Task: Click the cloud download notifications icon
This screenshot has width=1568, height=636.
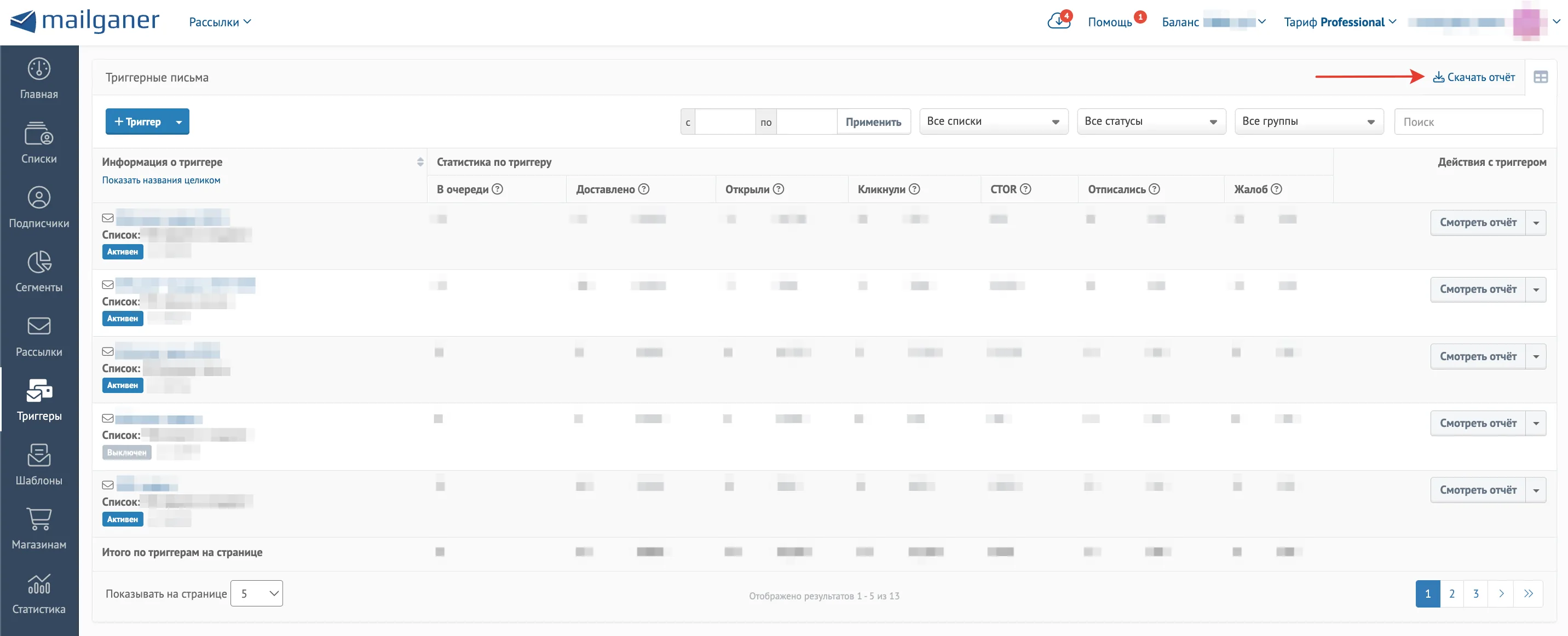Action: (x=1058, y=21)
